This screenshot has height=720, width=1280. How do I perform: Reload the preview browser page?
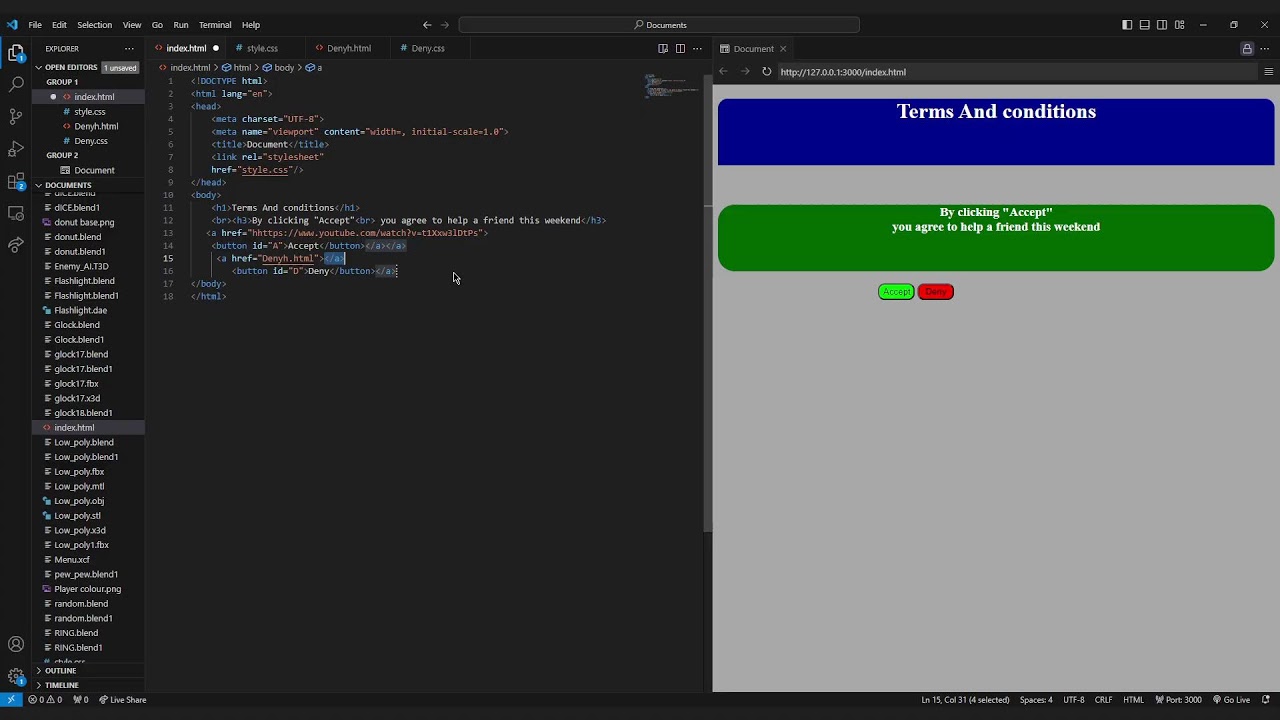pos(767,72)
